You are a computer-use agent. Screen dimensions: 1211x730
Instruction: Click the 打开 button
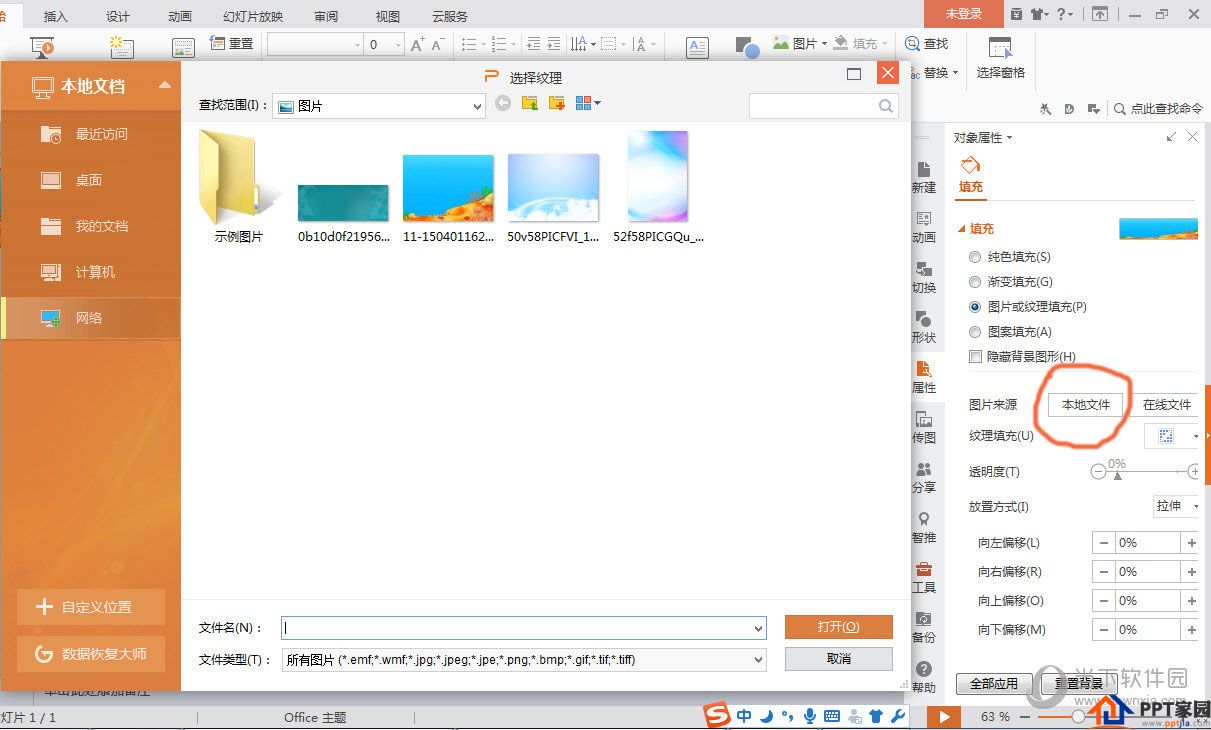tap(838, 627)
